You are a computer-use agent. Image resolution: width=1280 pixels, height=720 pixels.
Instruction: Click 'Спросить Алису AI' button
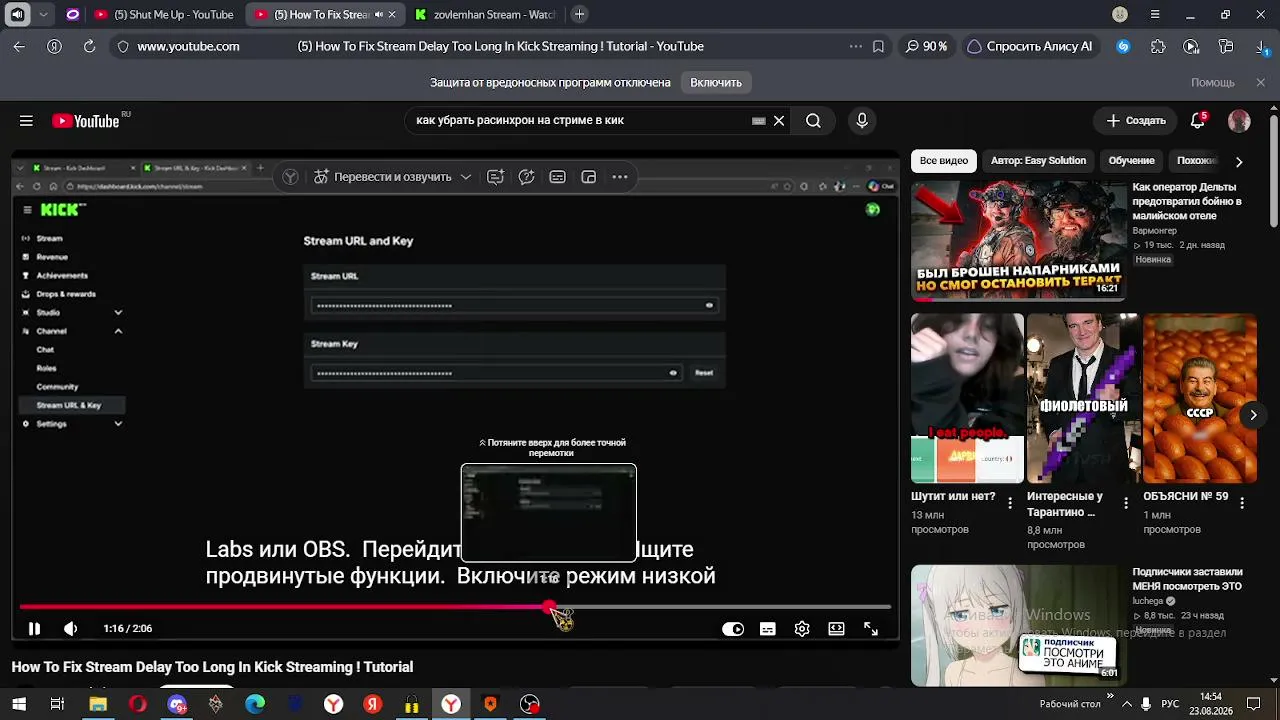[1029, 46]
